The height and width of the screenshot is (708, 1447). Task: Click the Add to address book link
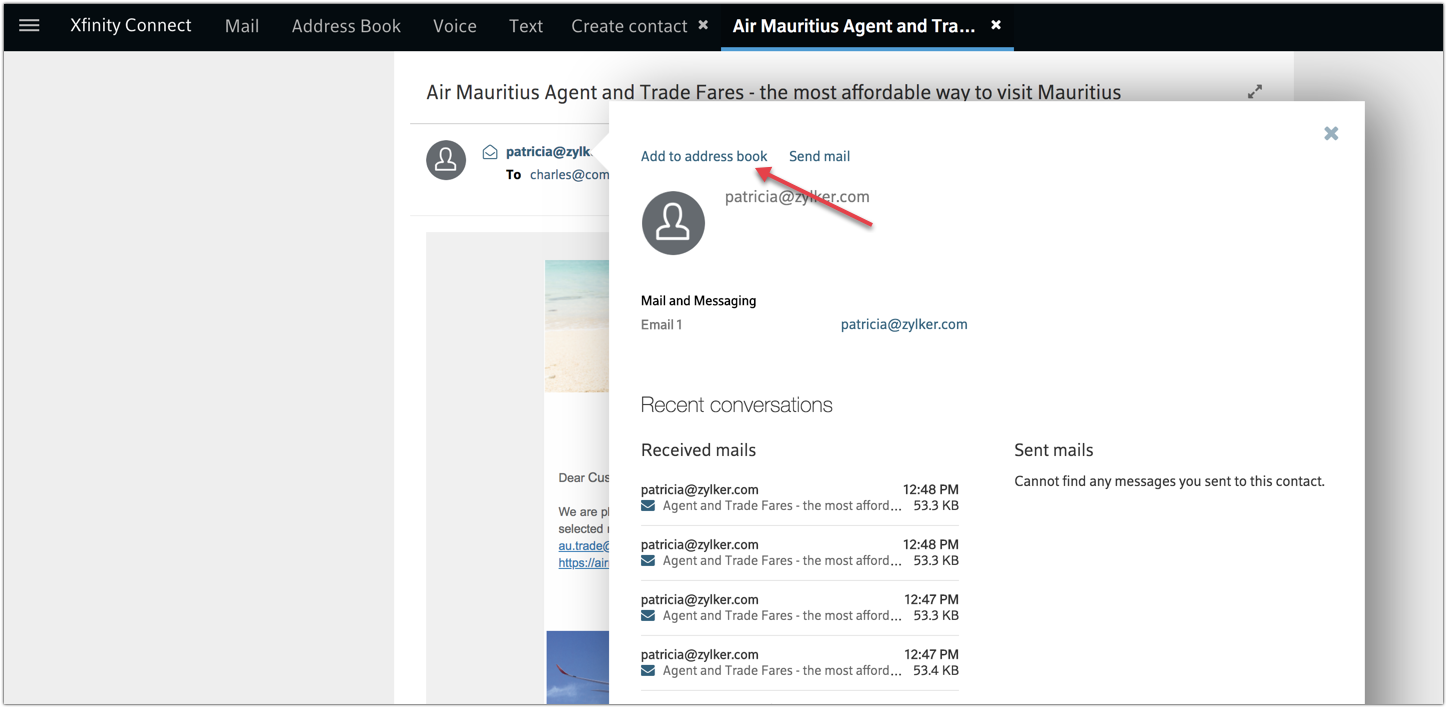tap(704, 156)
